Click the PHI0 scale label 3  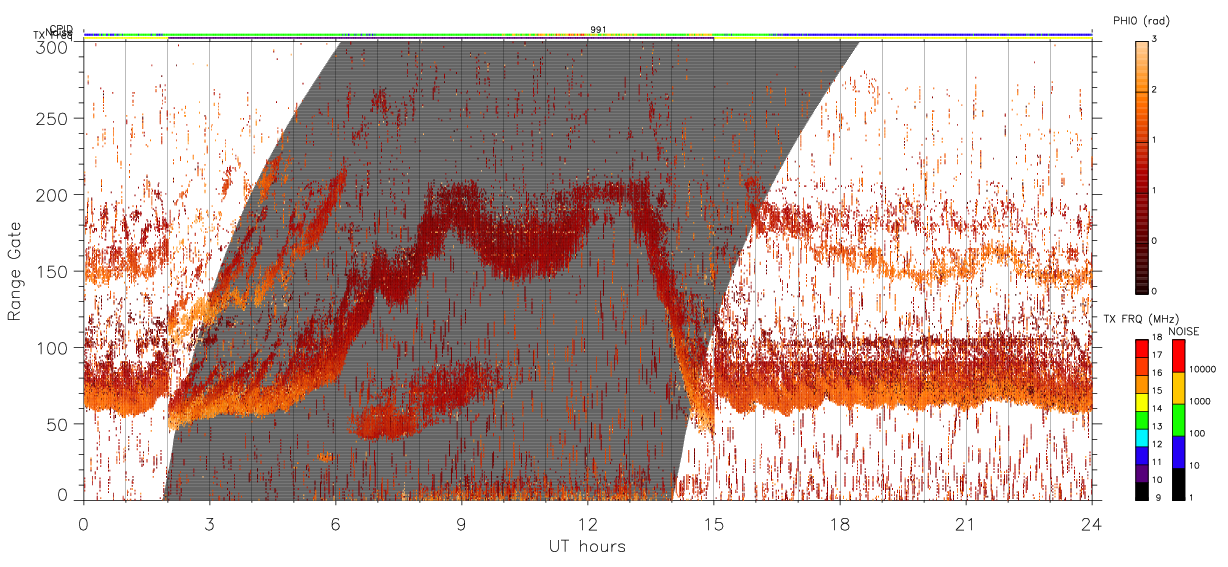click(x=1156, y=39)
